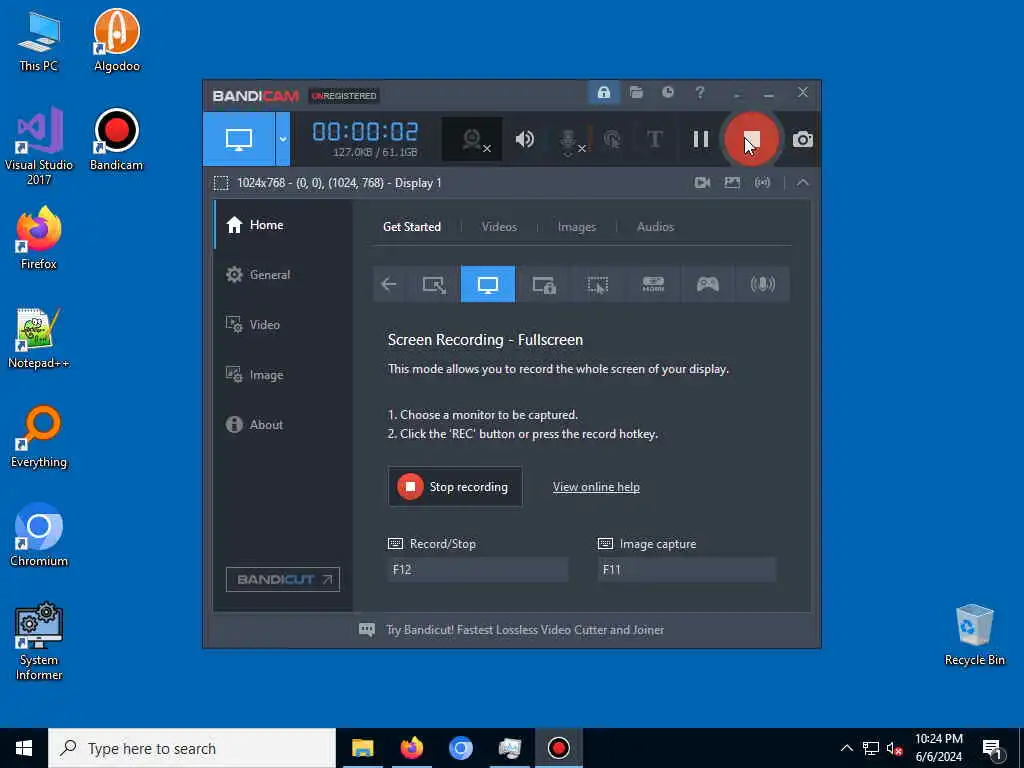This screenshot has width=1024, height=768.
Task: Open the View online help link
Action: tap(596, 487)
